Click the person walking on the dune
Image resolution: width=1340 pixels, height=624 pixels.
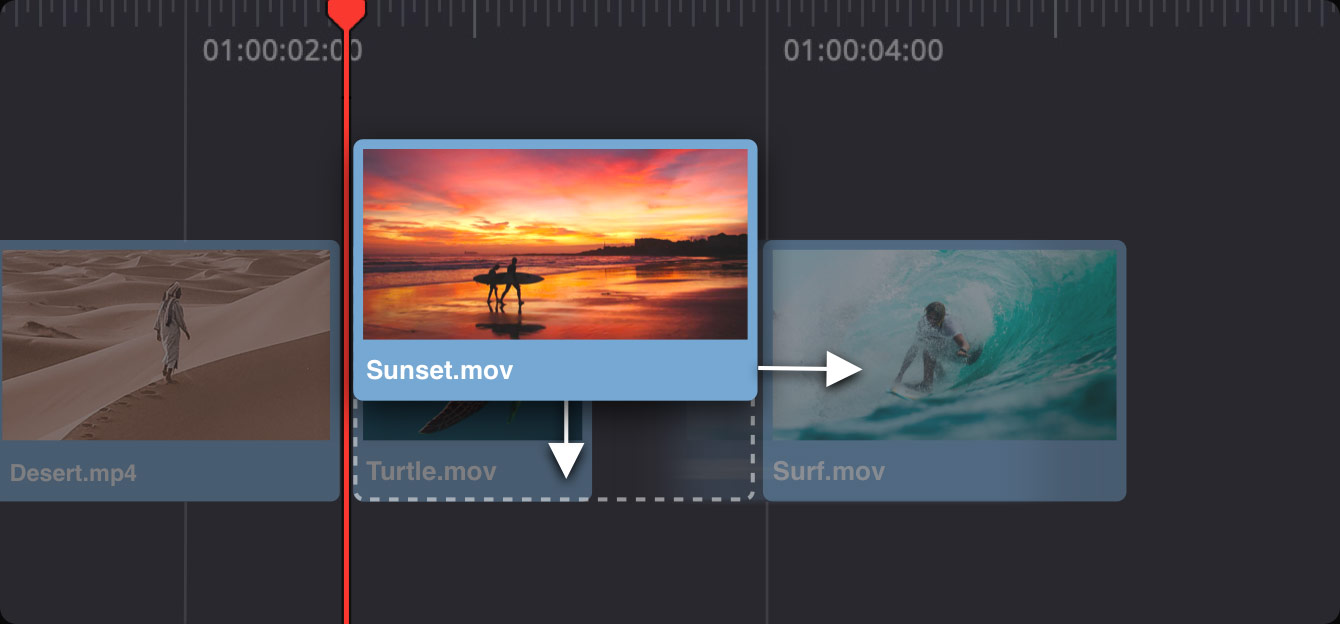[x=171, y=330]
